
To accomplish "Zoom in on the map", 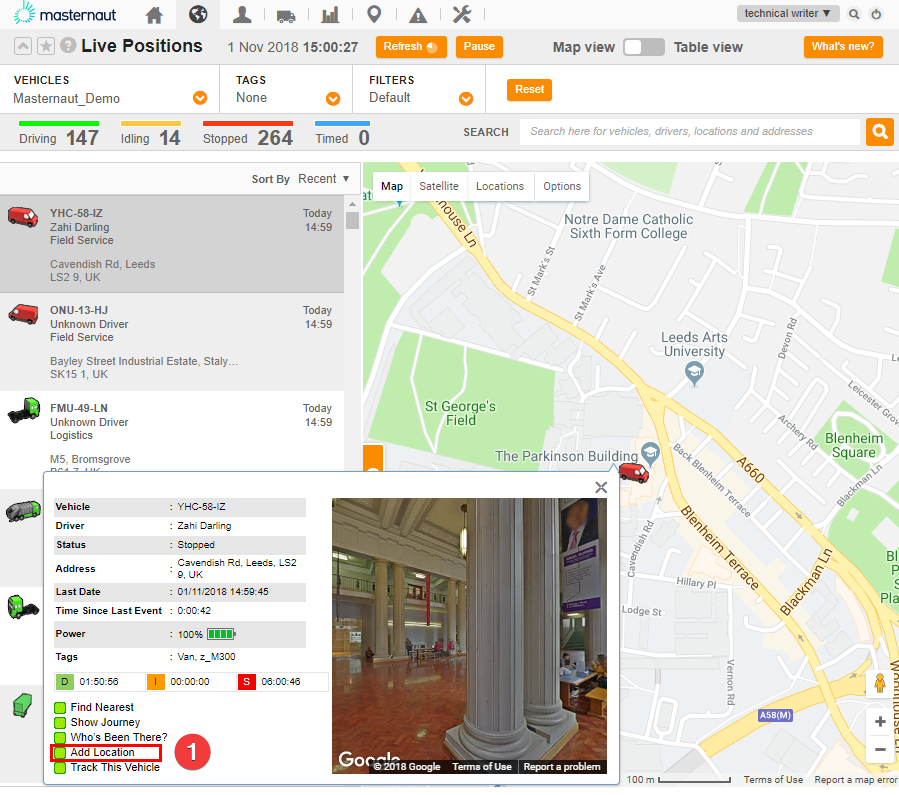I will point(880,722).
